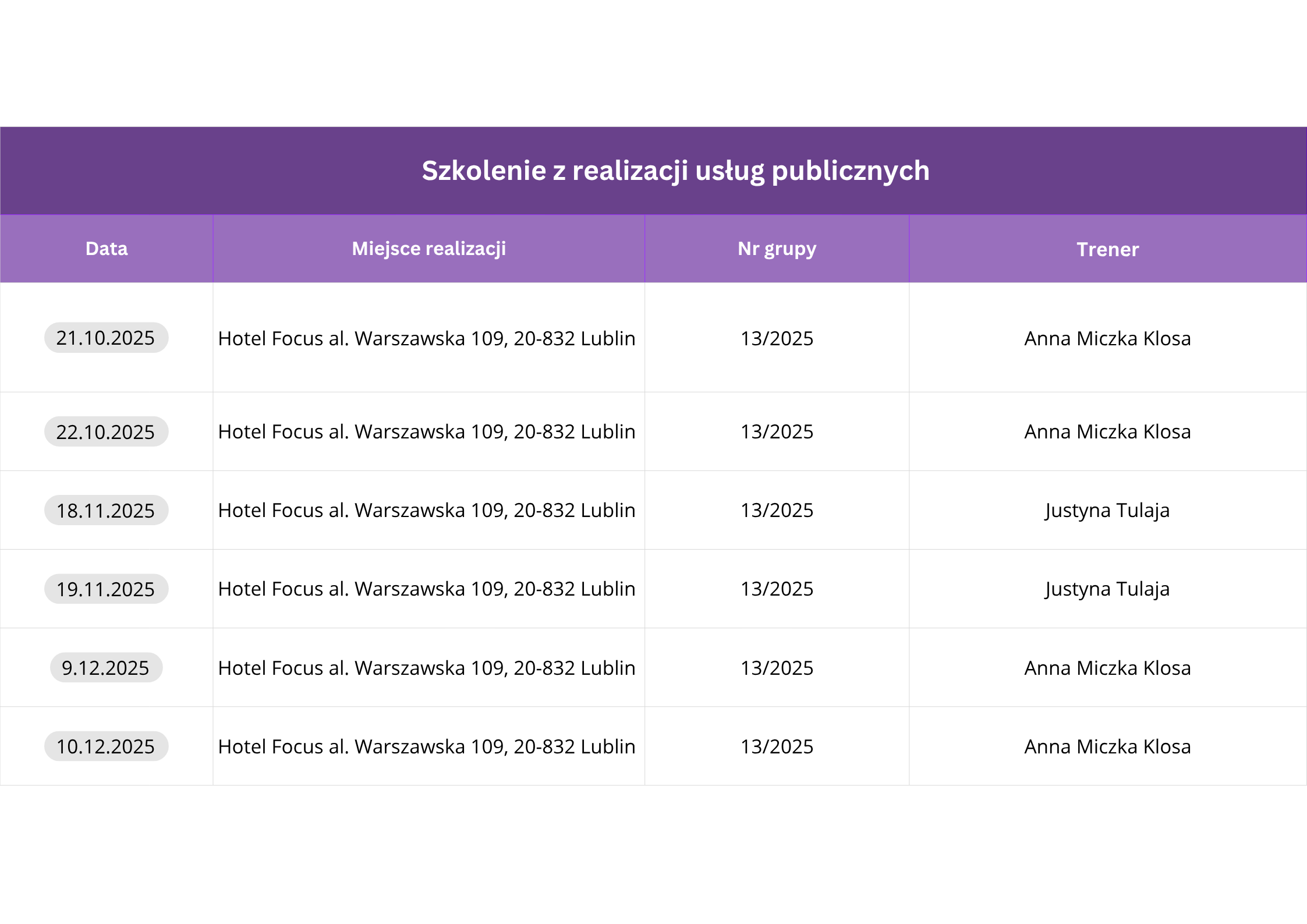The width and height of the screenshot is (1307, 924).
Task: Click group number 13/2025 in 9.12.2025 row
Action: click(x=777, y=668)
